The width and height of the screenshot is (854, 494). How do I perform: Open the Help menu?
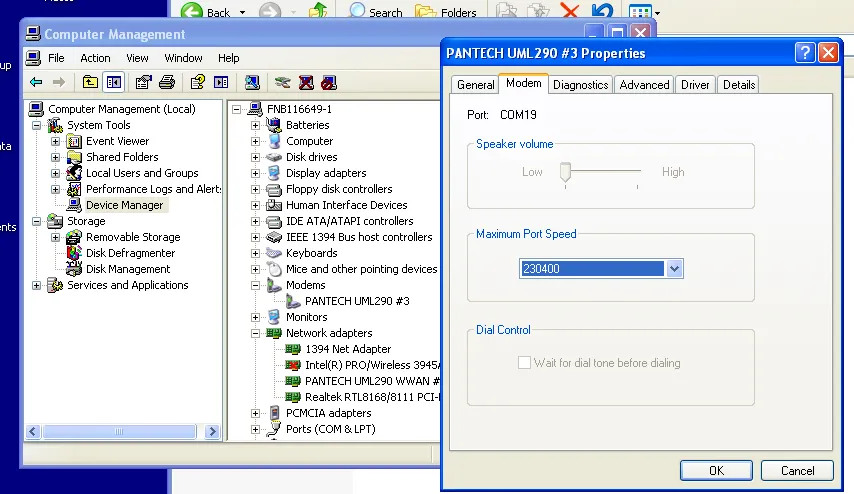228,58
